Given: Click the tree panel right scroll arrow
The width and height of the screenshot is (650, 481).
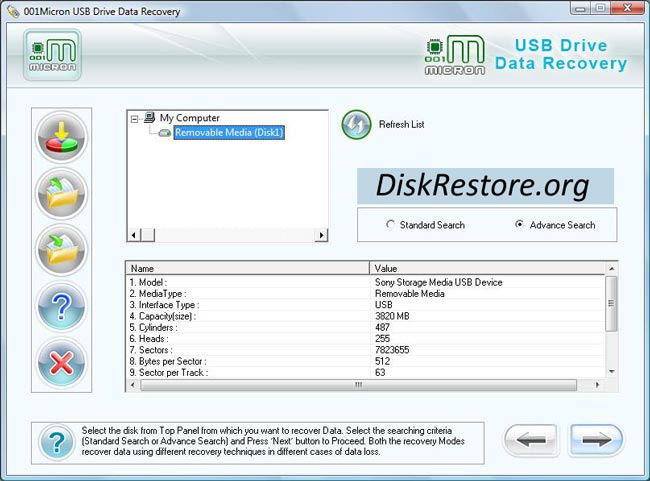Looking at the screenshot, I should (321, 235).
